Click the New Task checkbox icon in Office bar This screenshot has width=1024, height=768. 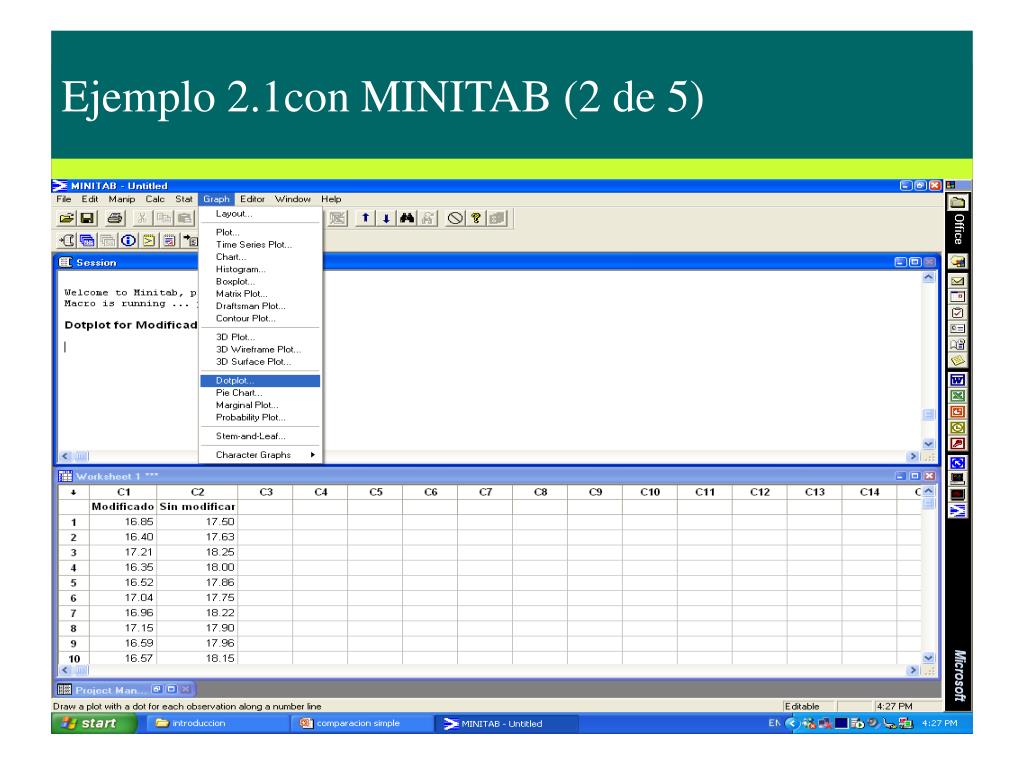point(957,313)
